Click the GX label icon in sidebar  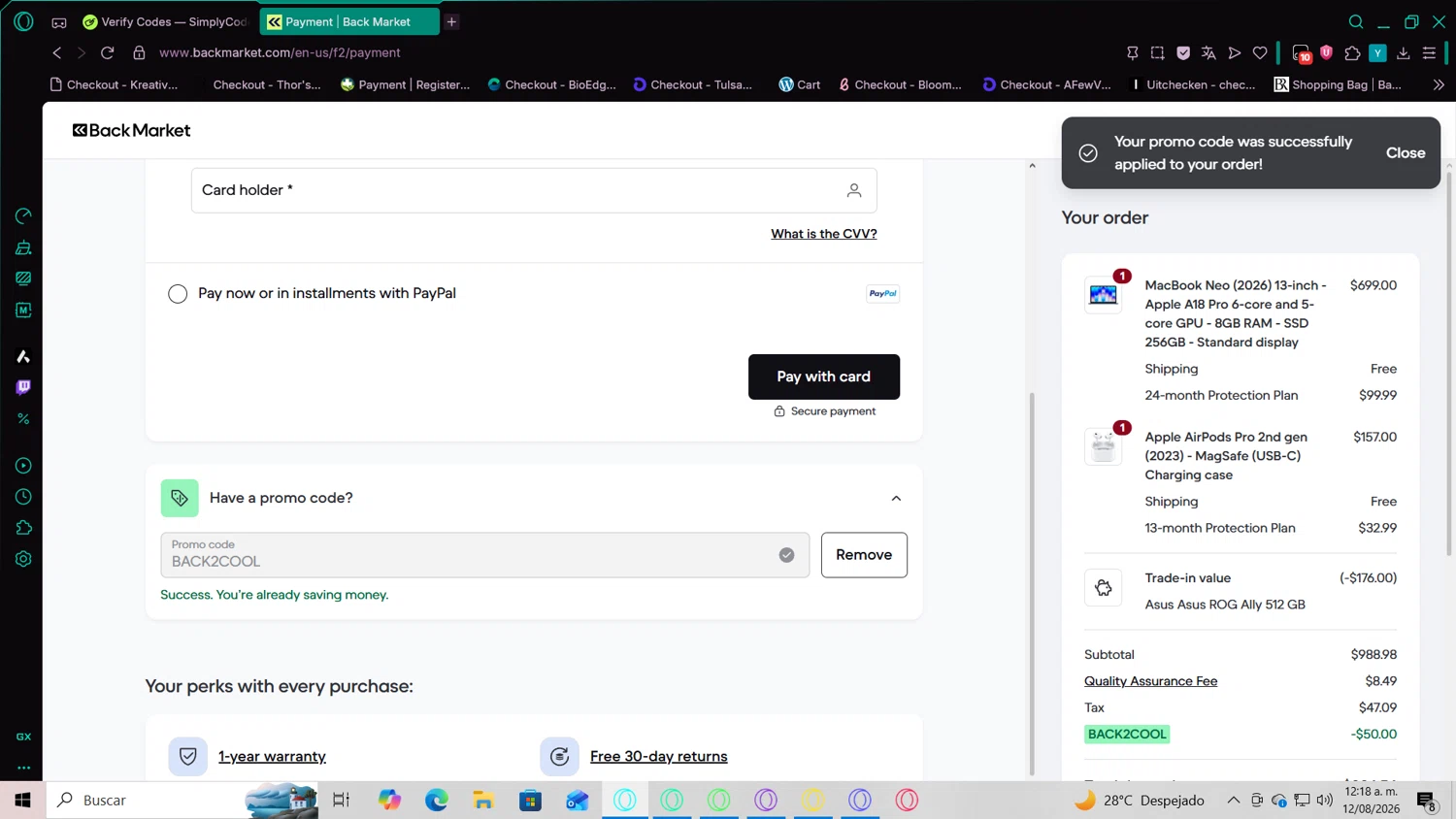(x=23, y=737)
